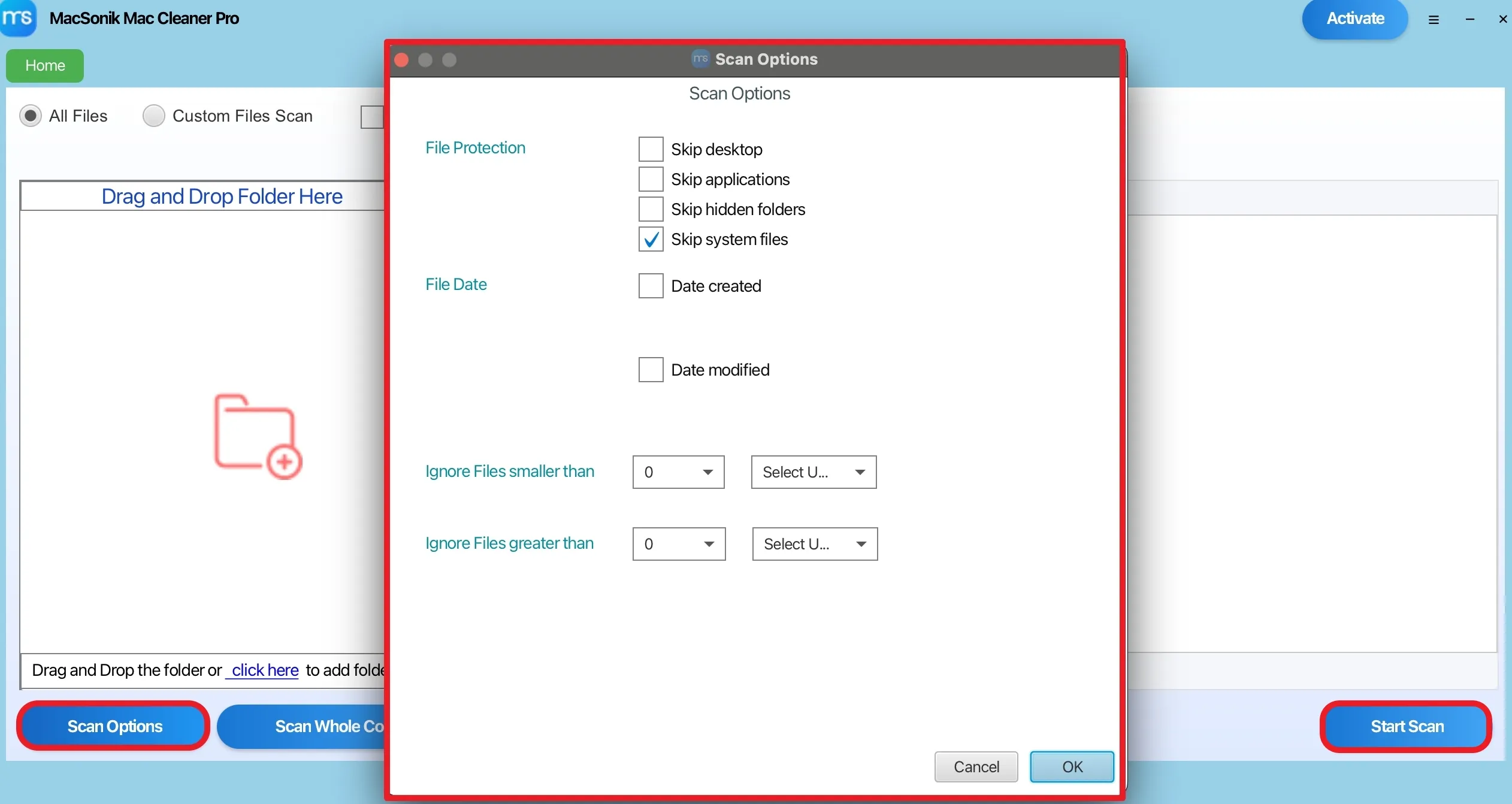This screenshot has height=804, width=1512.
Task: Click the ms icon in Scan Options title
Action: [x=701, y=59]
